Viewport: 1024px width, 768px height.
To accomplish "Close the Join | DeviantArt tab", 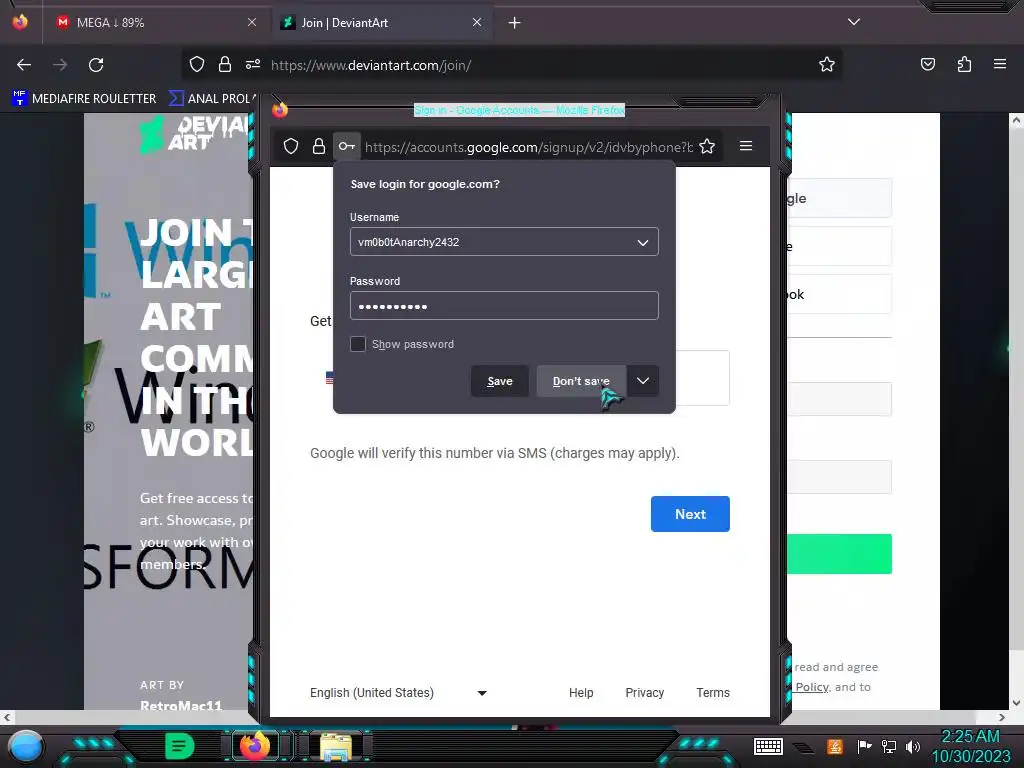I will click(x=477, y=22).
